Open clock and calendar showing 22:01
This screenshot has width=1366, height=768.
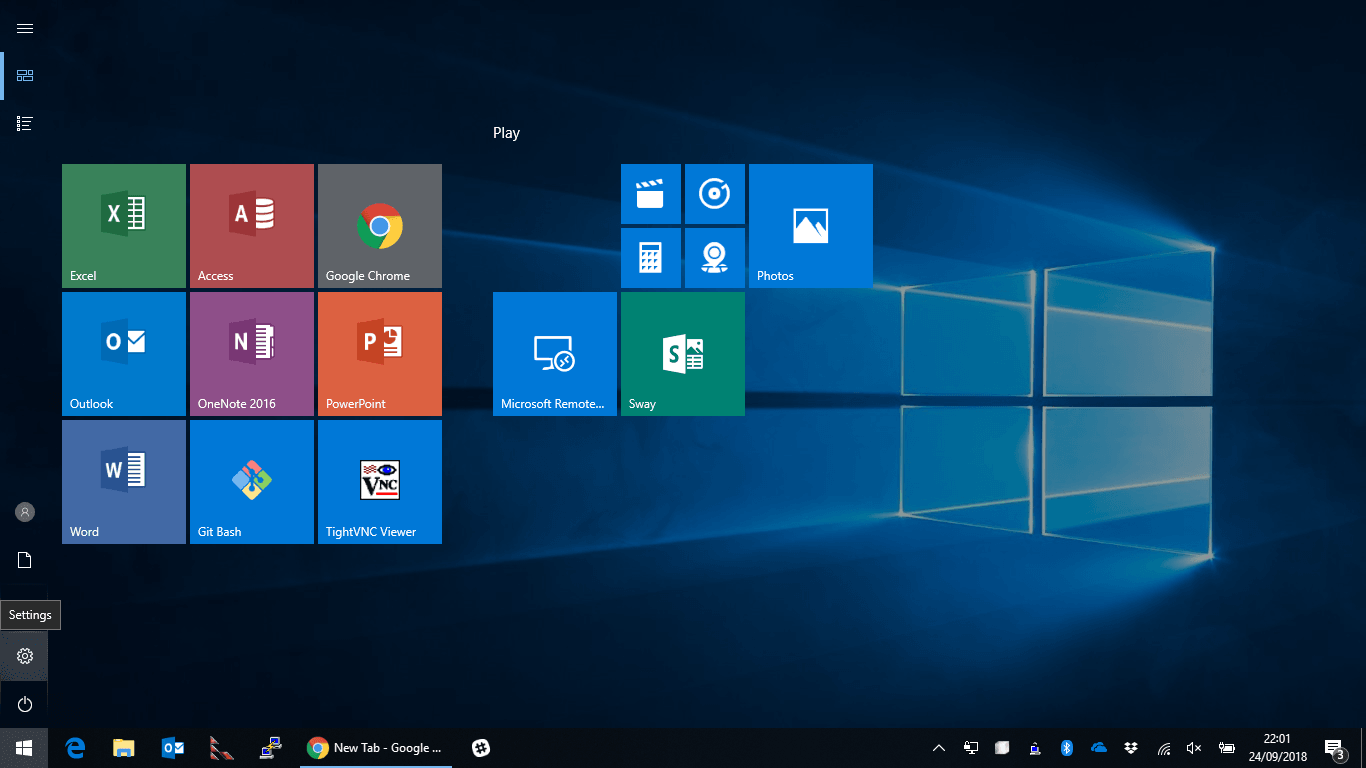pos(1277,748)
